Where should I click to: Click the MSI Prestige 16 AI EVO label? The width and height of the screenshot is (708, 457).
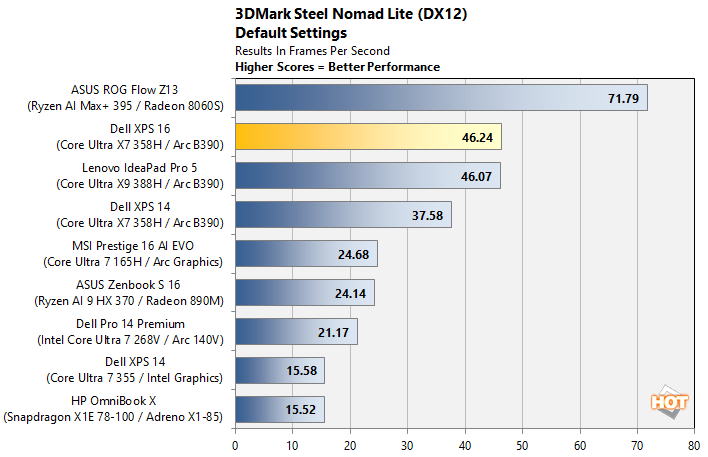(x=133, y=246)
